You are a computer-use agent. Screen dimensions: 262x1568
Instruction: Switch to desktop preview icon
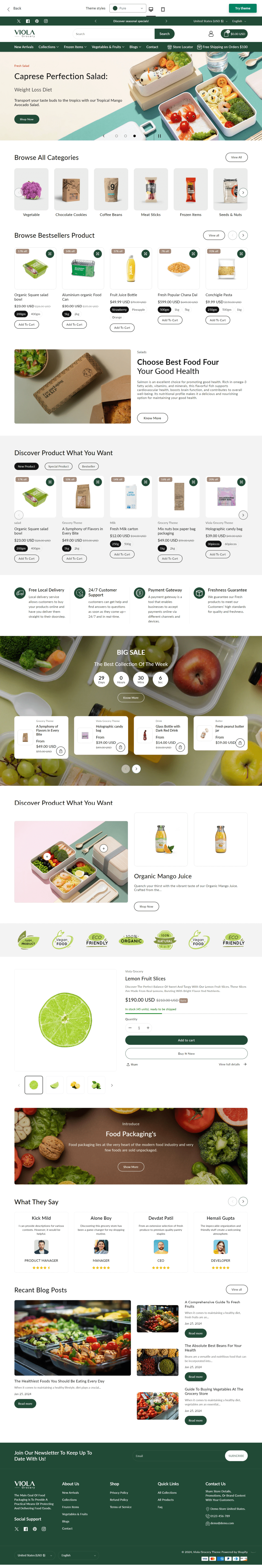pyautogui.click(x=151, y=8)
